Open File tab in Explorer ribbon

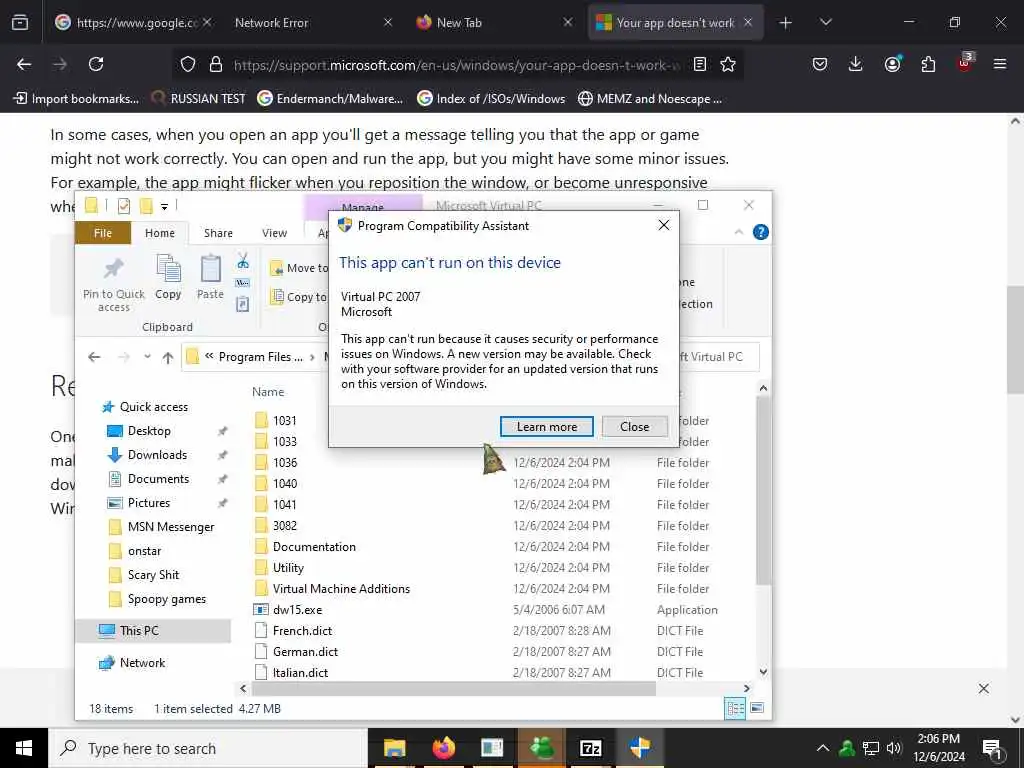click(103, 233)
